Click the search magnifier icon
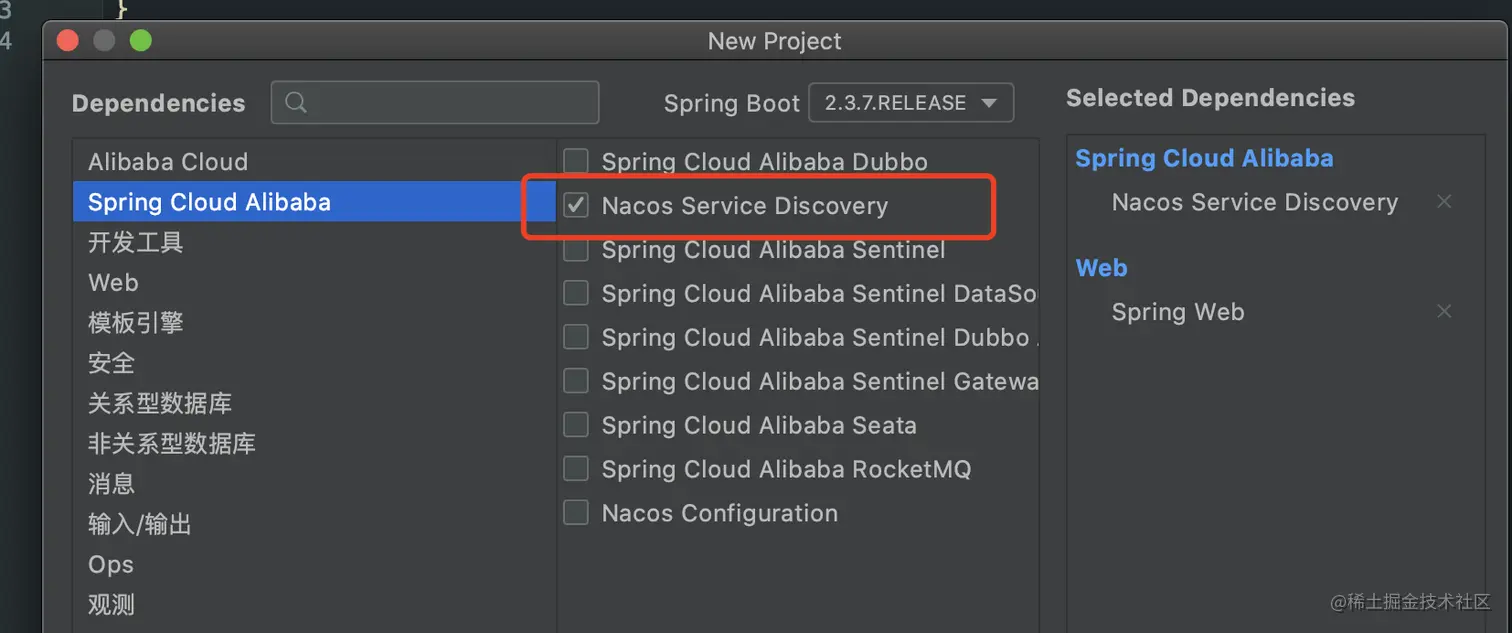The image size is (1512, 633). pyautogui.click(x=295, y=103)
